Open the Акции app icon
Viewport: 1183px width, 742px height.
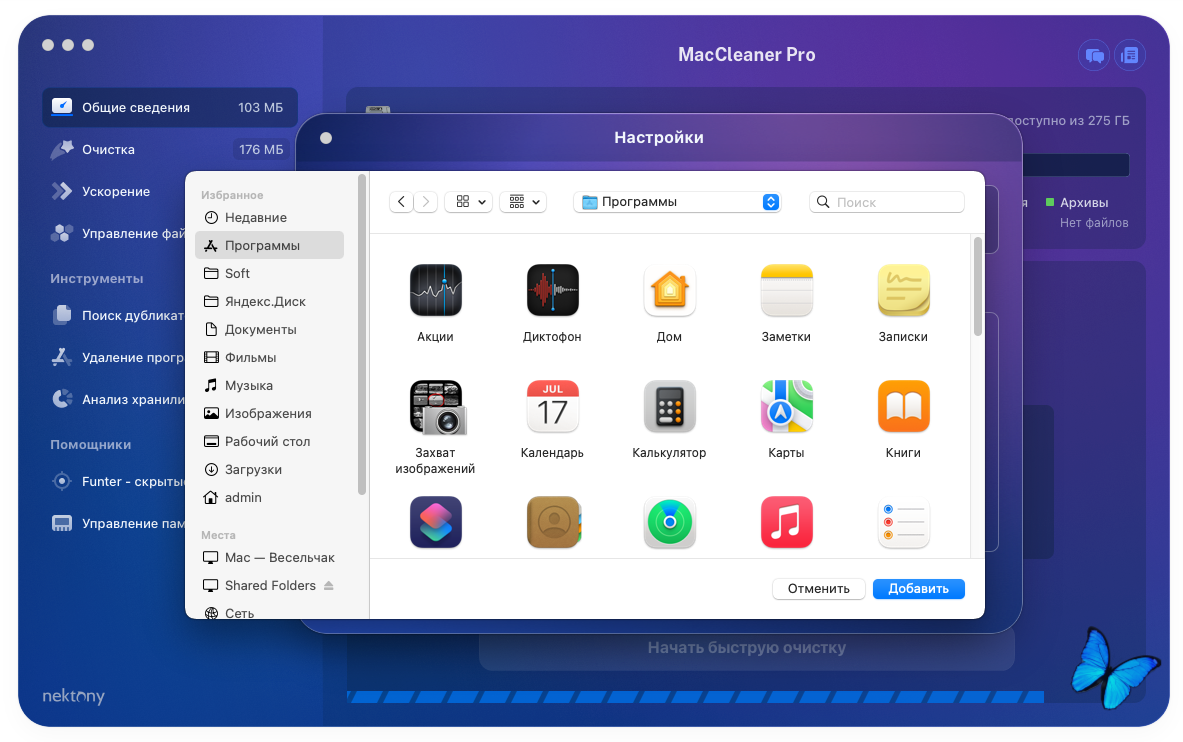435,290
